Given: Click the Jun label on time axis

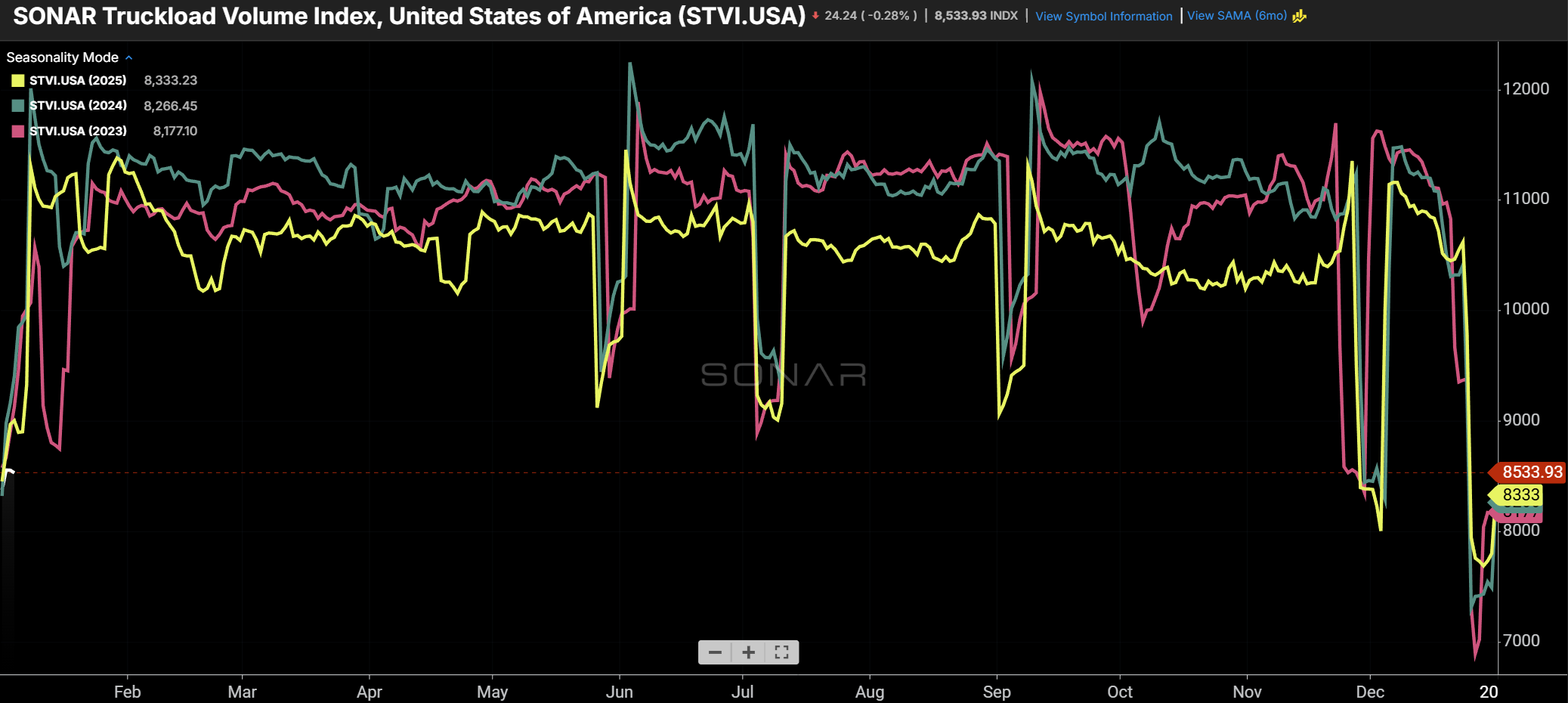Looking at the screenshot, I should tap(619, 692).
